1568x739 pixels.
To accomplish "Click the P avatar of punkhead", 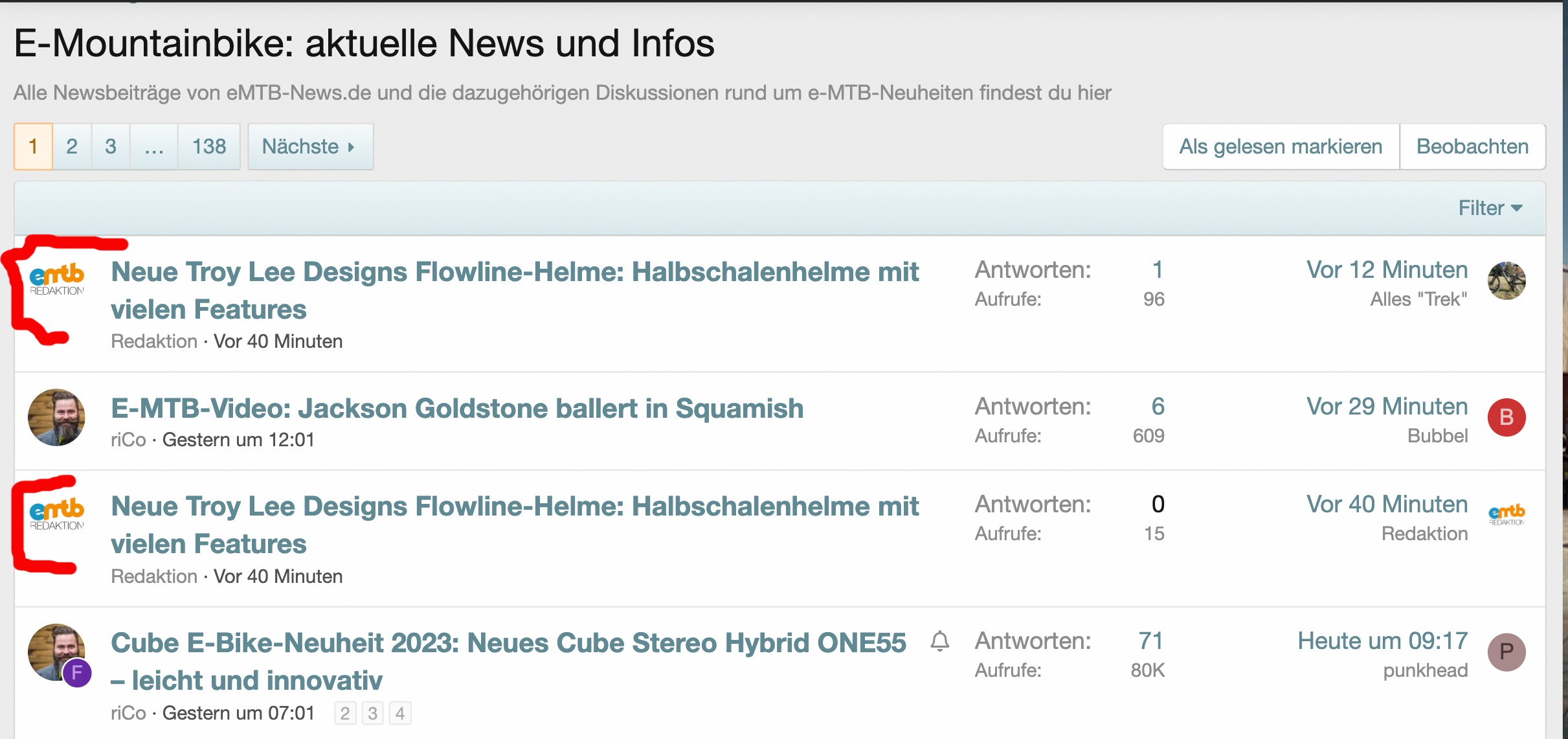I will [1506, 652].
